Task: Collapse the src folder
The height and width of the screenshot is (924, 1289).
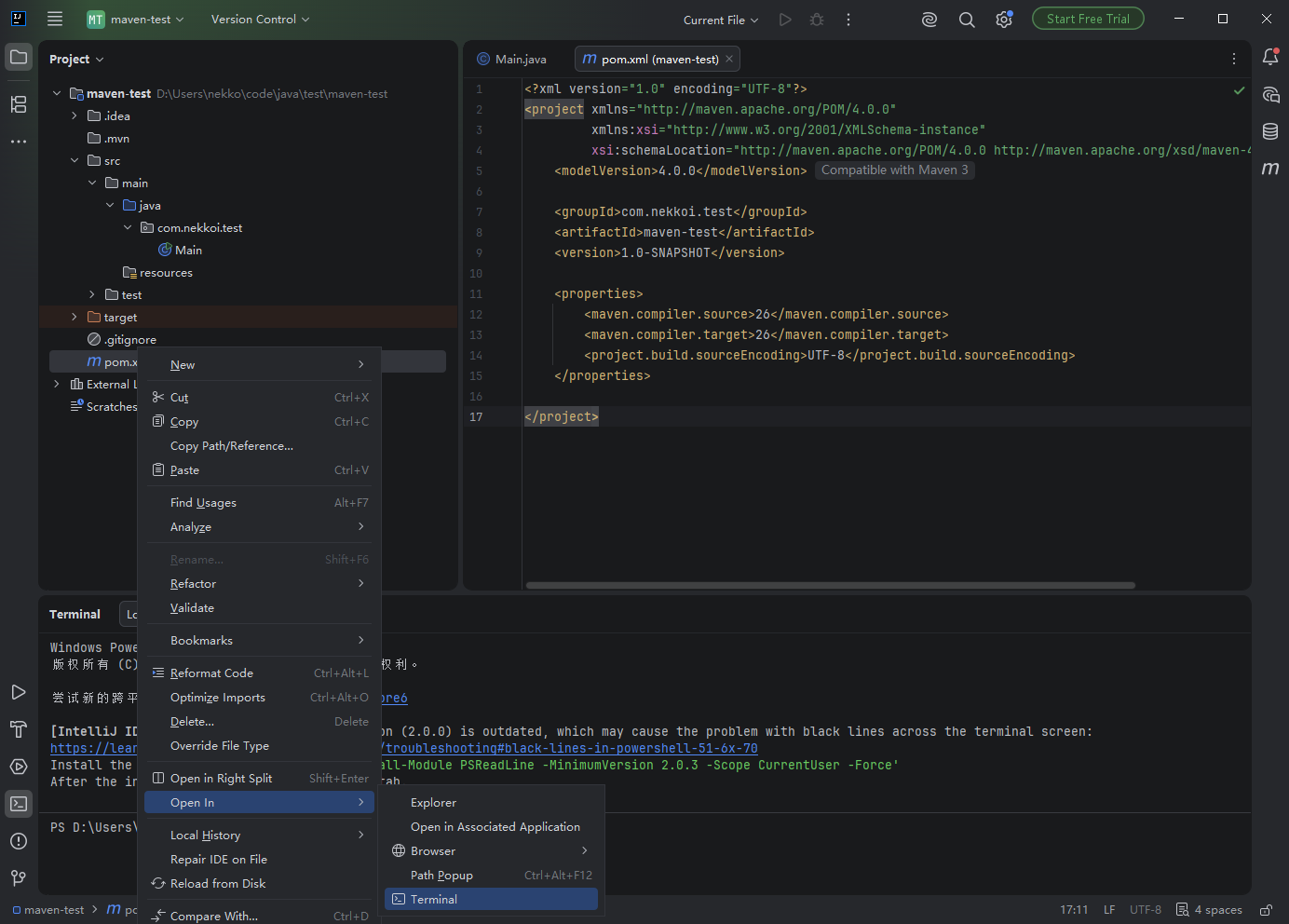Action: 75,160
